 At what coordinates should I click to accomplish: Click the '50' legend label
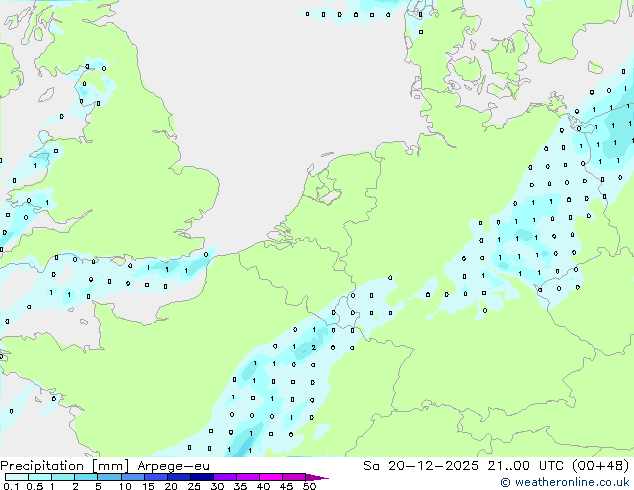310,486
